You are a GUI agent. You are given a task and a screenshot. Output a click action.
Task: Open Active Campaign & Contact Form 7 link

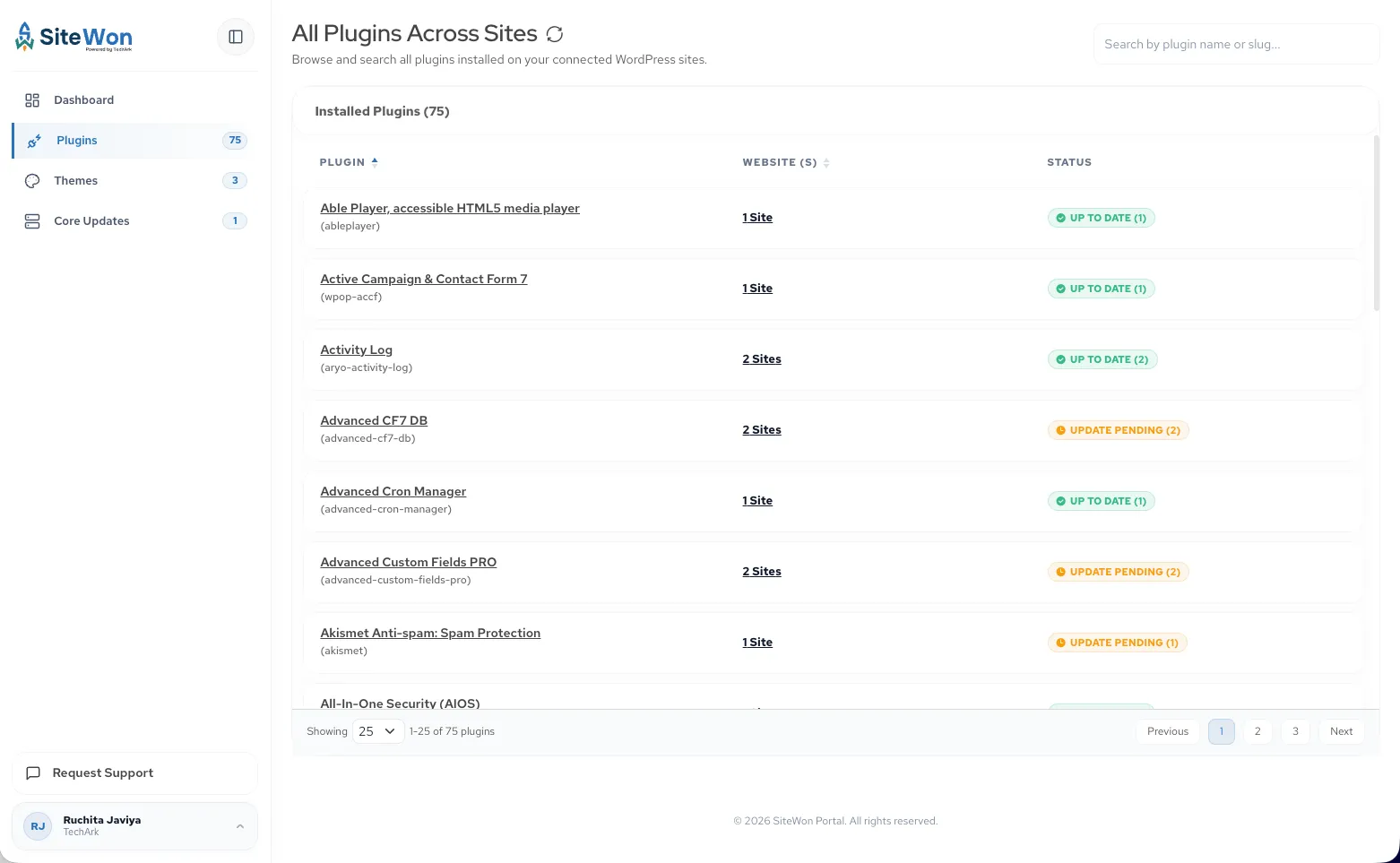pyautogui.click(x=424, y=279)
